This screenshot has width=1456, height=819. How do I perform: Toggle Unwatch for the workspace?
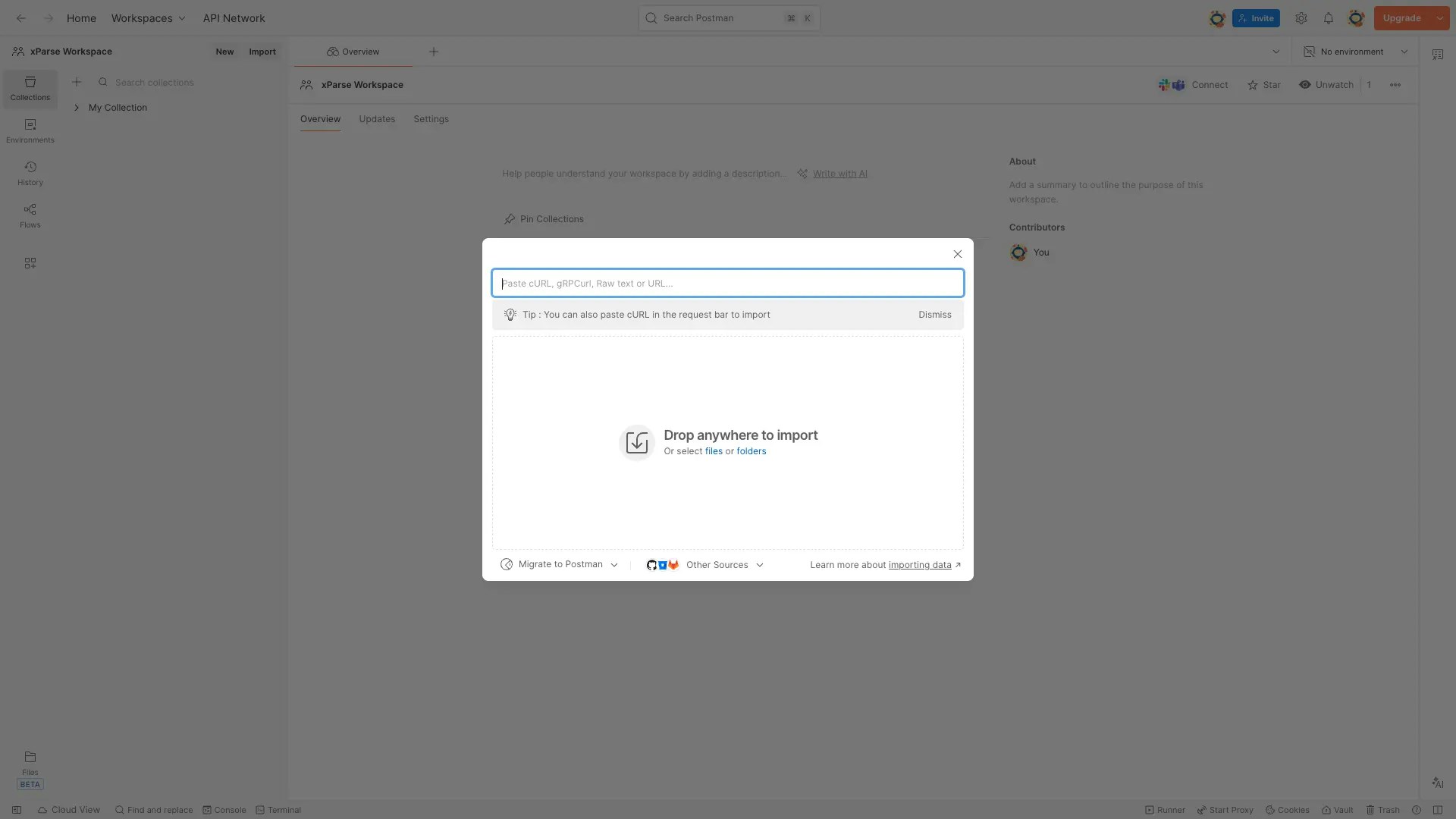pyautogui.click(x=1326, y=85)
